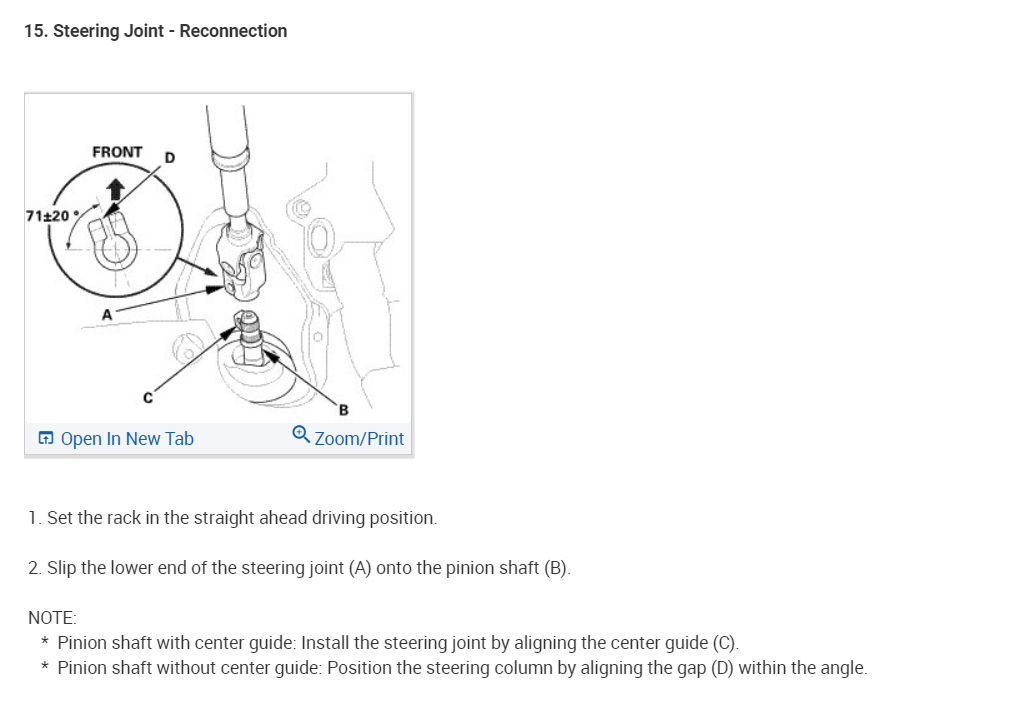This screenshot has height=708, width=1024.
Task: Click the black FRONT direction arrow in diagram
Action: pos(116,190)
